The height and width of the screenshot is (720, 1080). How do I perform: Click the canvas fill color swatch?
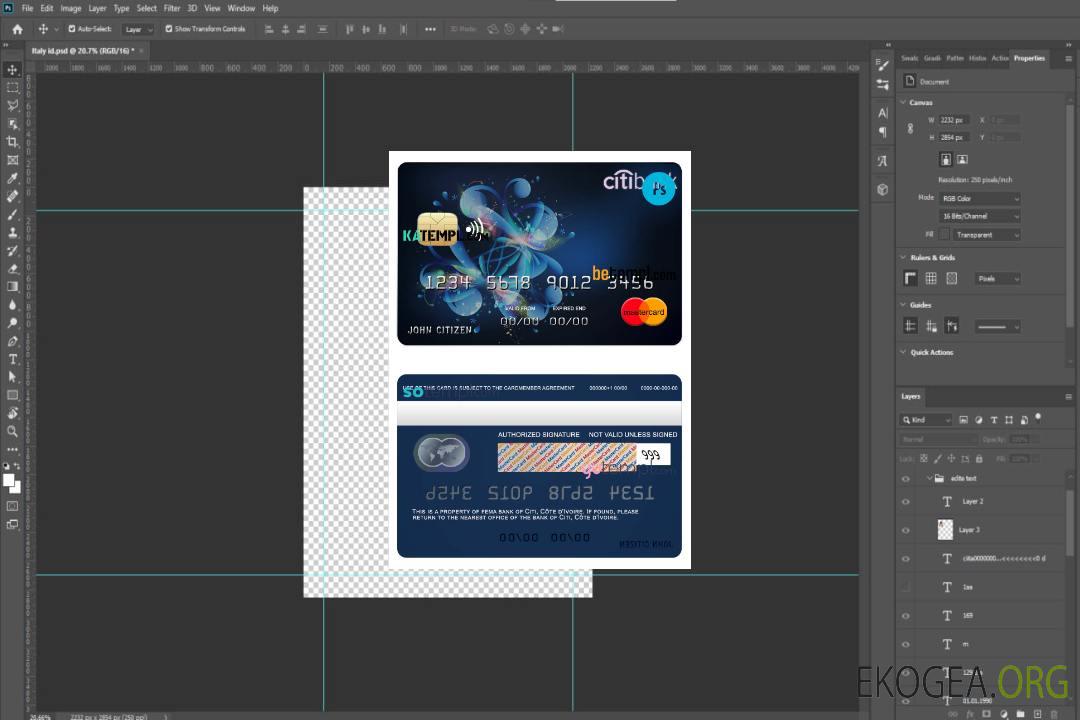click(944, 235)
